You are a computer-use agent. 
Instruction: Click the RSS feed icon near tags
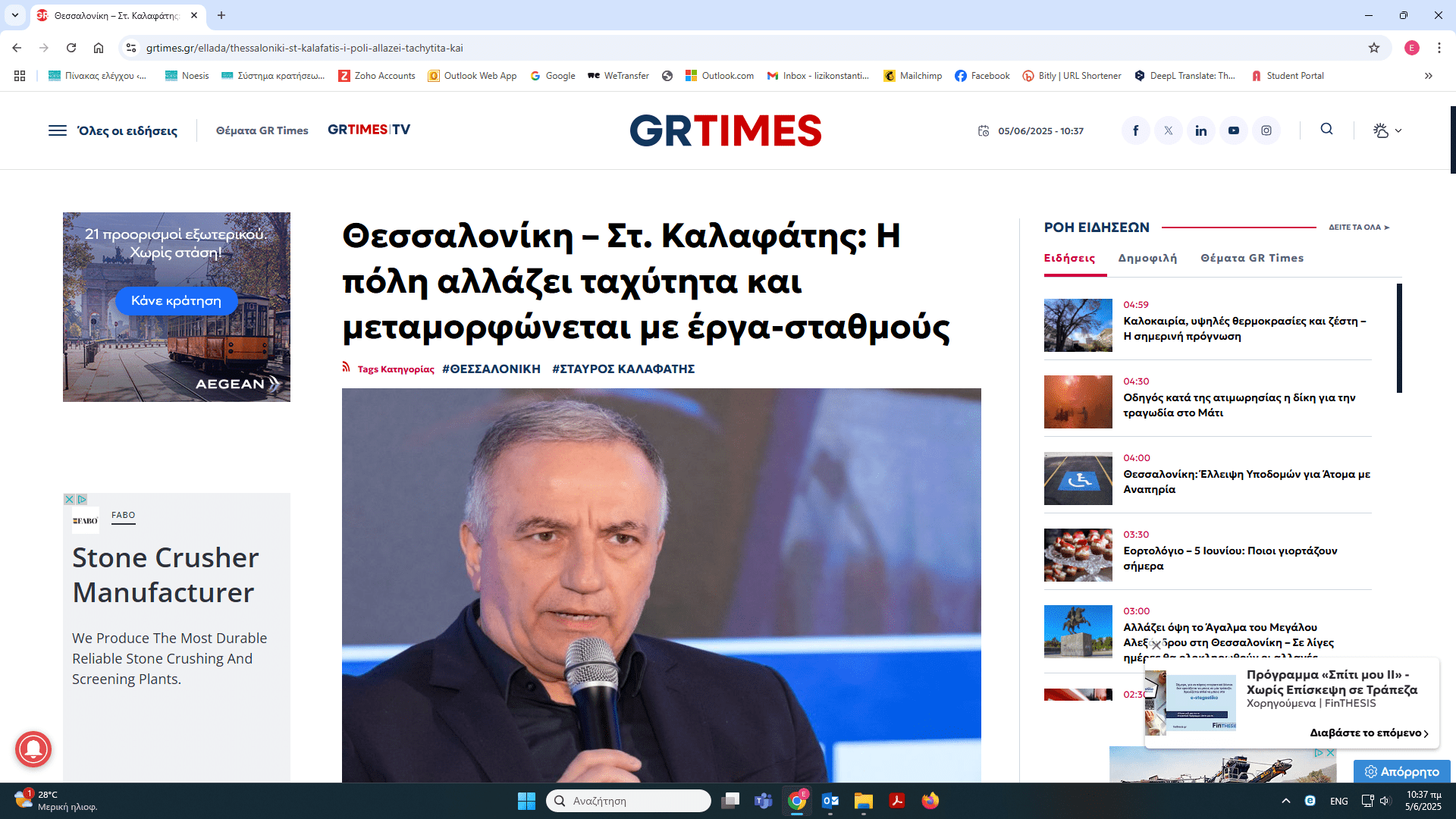click(346, 367)
